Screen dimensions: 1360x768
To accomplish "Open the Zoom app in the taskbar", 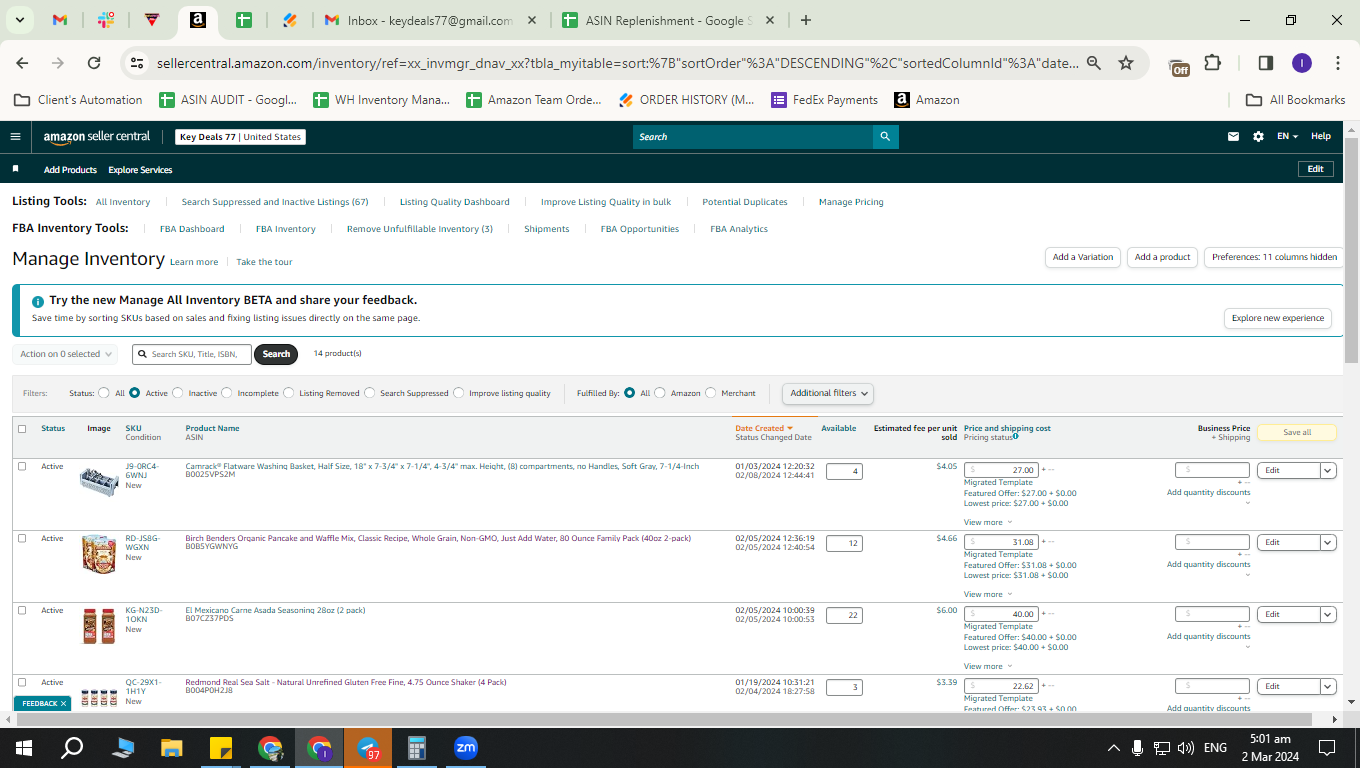I will (x=466, y=748).
